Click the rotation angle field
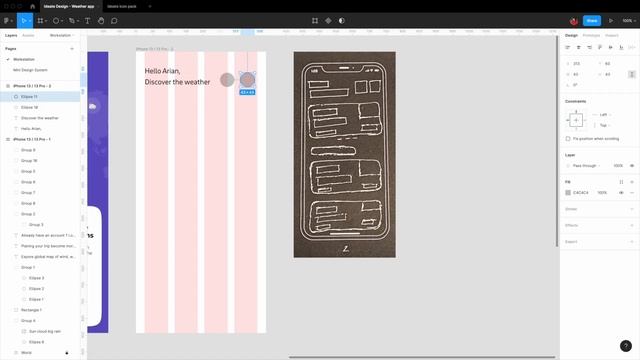The image size is (640, 360). [x=579, y=85]
